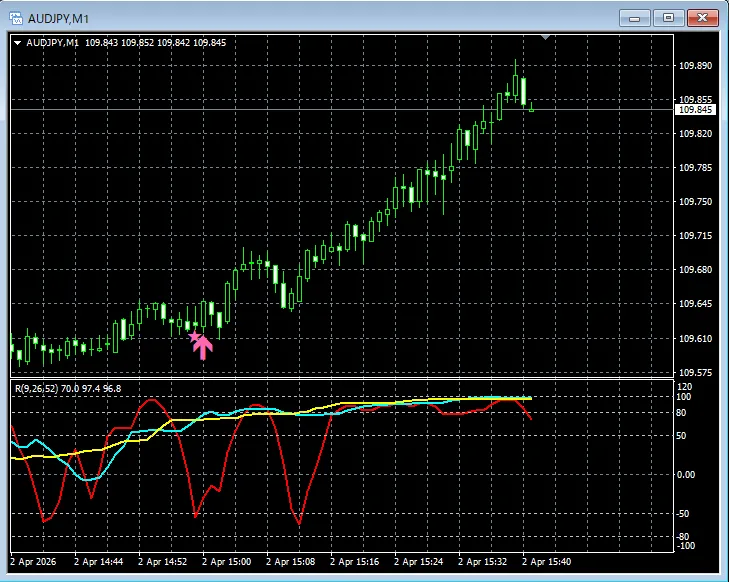Click the 2 Apr 2026 time label
The height and width of the screenshot is (582, 729).
[x=33, y=562]
